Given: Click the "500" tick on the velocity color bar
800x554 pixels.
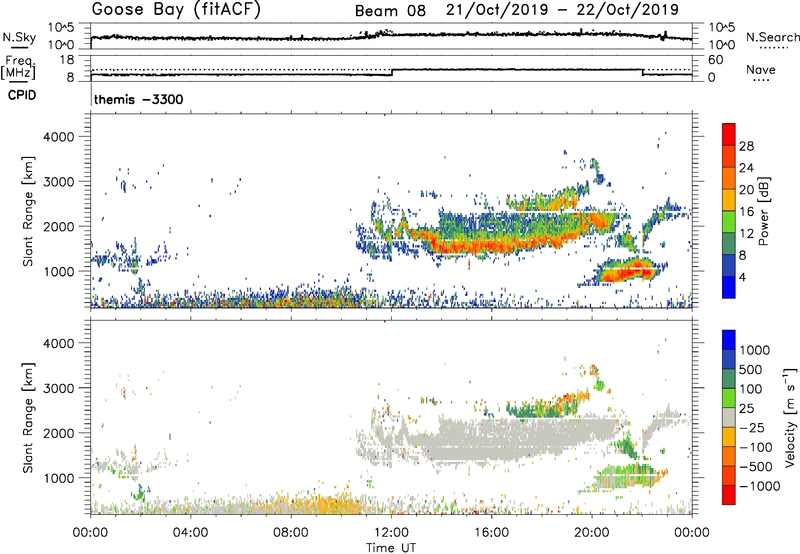Looking at the screenshot, I should click(x=751, y=369).
